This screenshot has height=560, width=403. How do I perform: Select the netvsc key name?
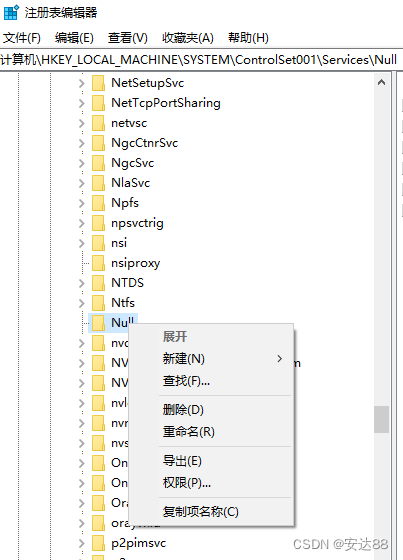[x=129, y=123]
